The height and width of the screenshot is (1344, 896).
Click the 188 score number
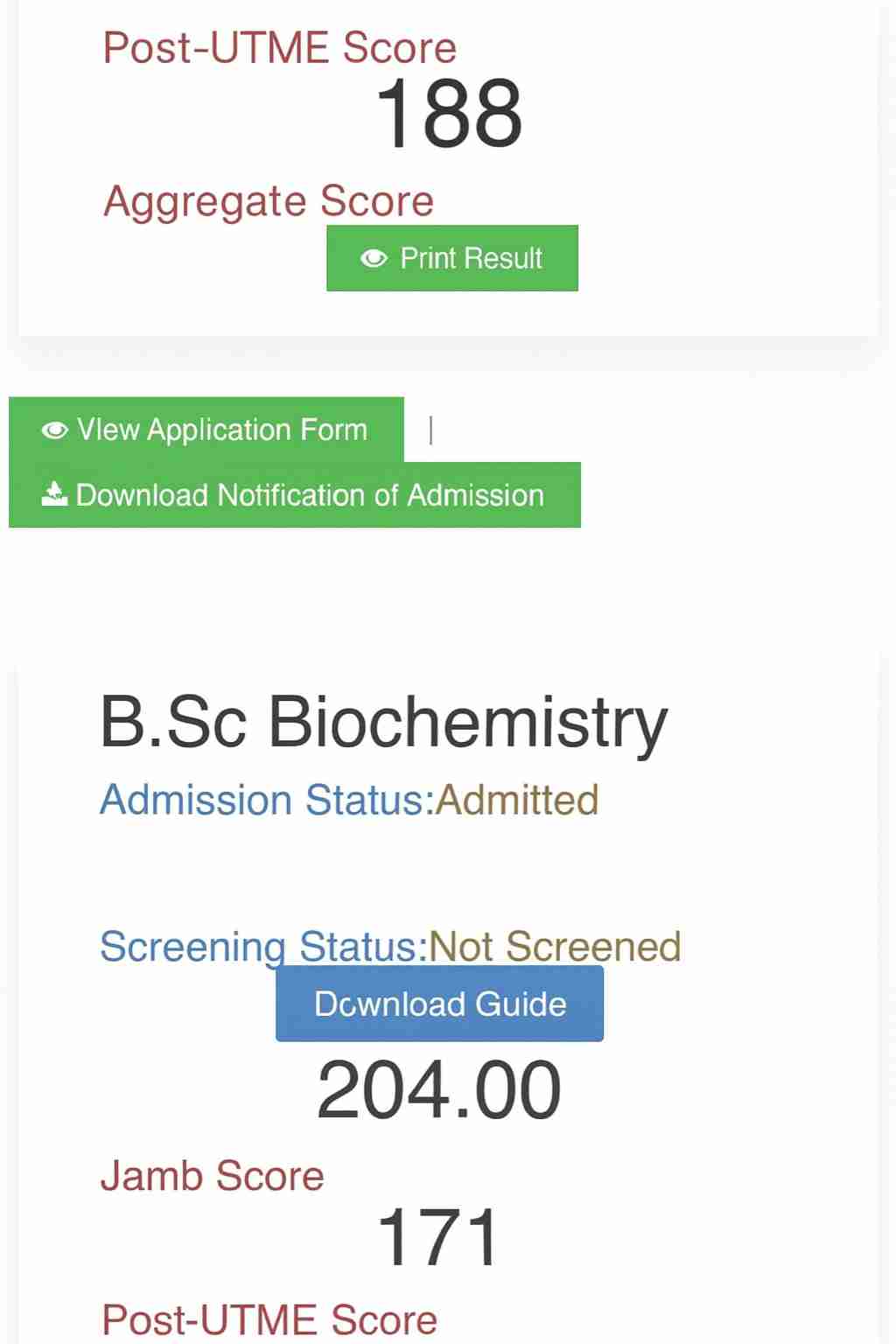click(x=449, y=114)
